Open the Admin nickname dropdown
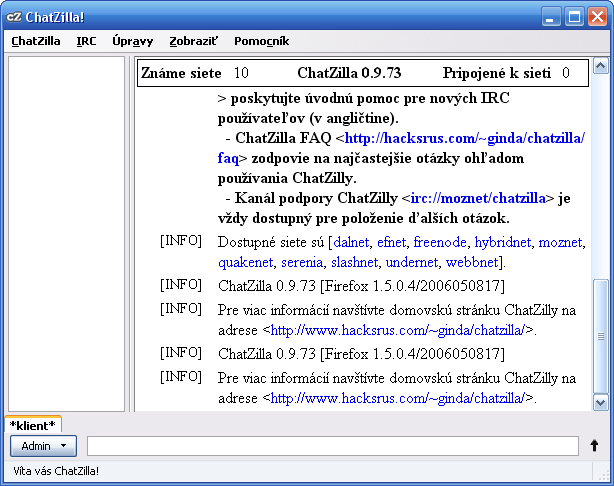The image size is (614, 486). (x=43, y=446)
